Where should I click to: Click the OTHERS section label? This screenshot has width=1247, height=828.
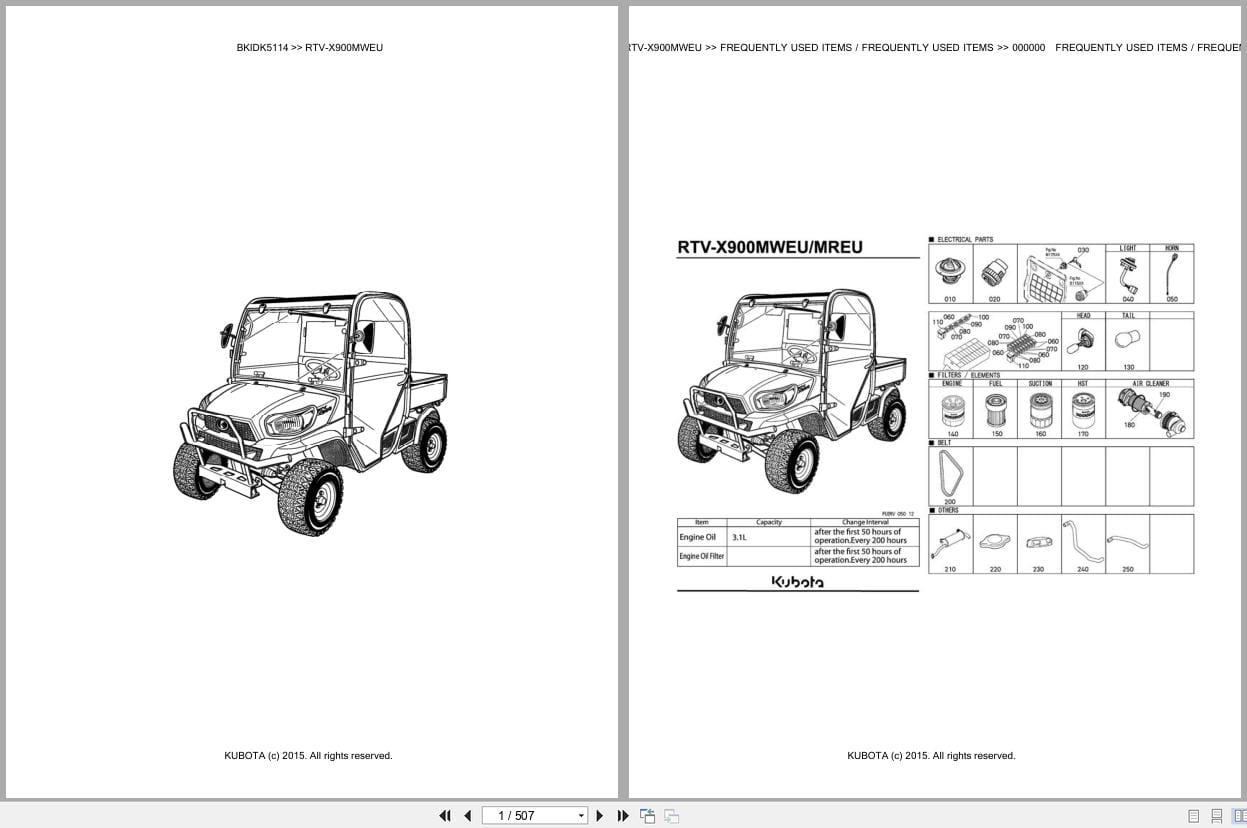coord(948,510)
